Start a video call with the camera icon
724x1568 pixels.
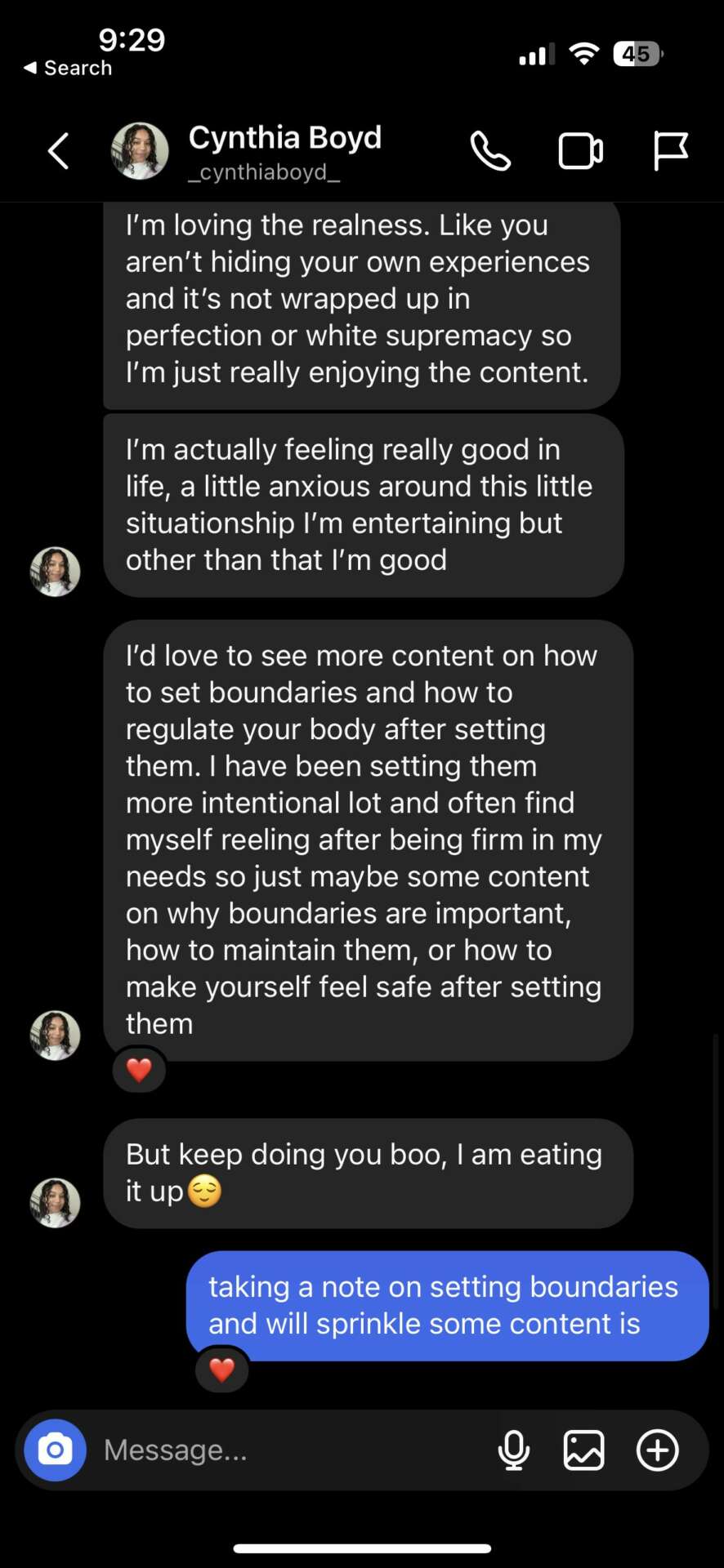pyautogui.click(x=580, y=152)
